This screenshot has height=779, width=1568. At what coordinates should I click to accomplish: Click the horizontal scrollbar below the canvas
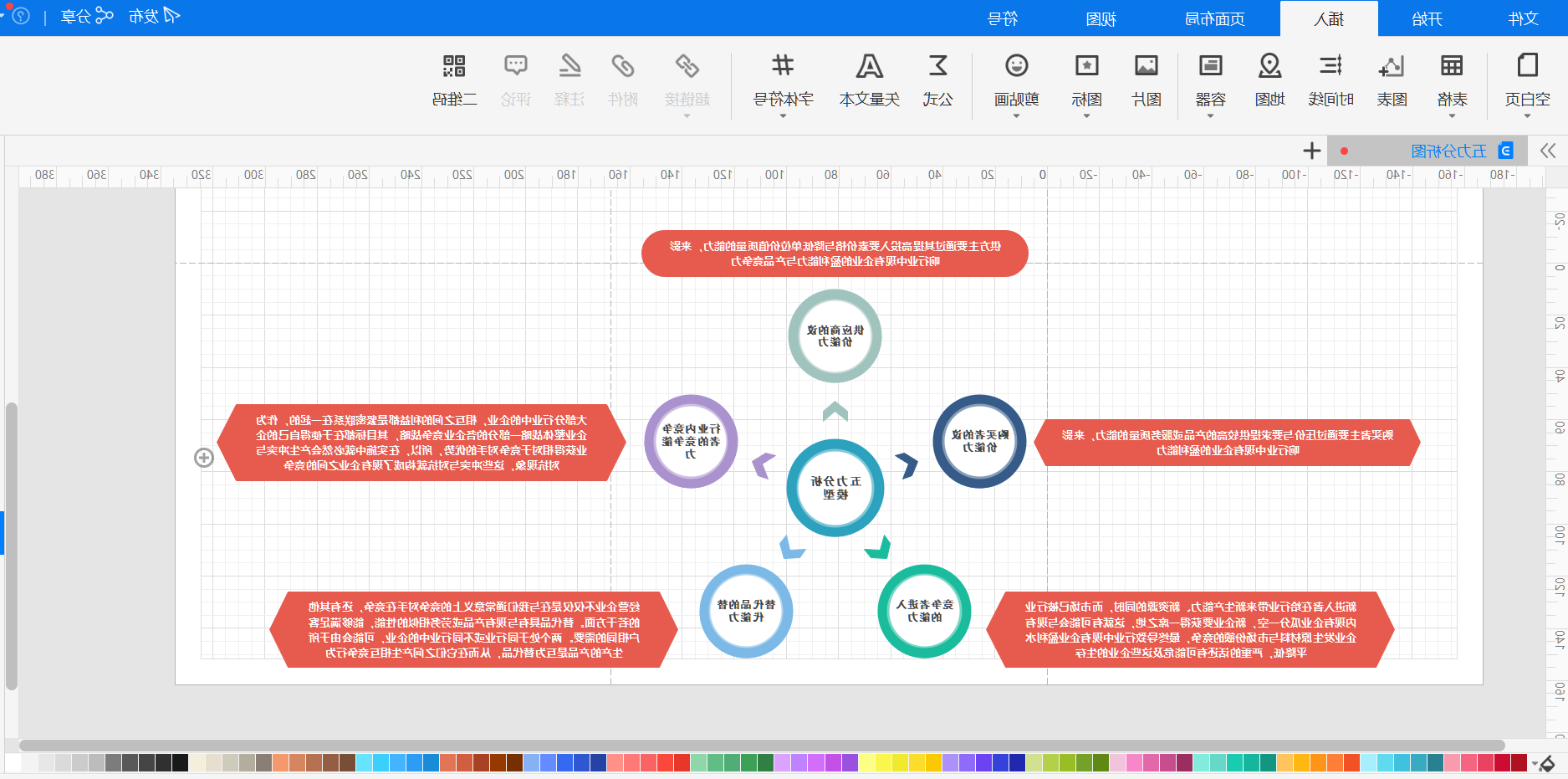pos(761,745)
